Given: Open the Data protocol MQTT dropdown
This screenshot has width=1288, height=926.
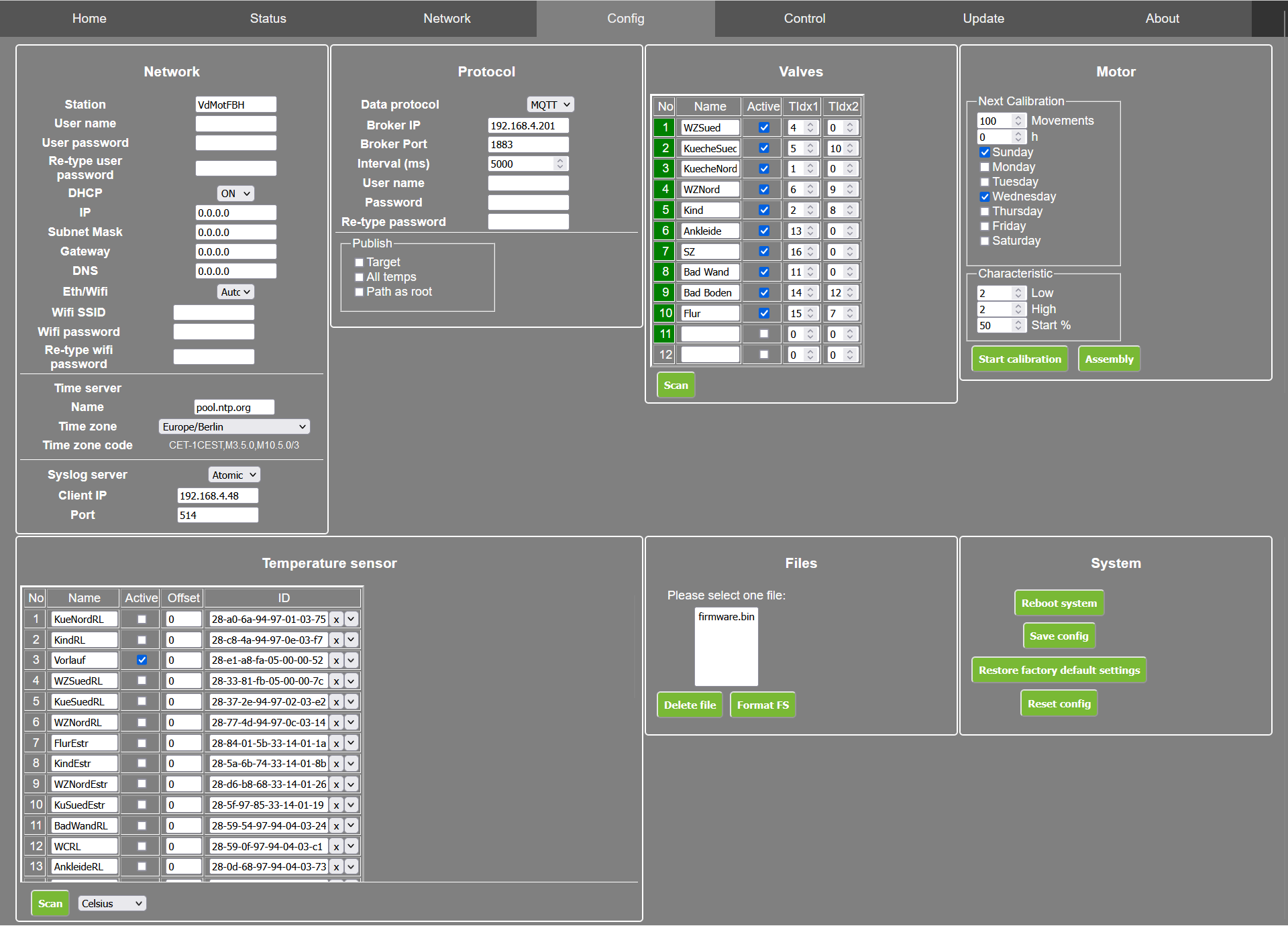Looking at the screenshot, I should pos(550,105).
